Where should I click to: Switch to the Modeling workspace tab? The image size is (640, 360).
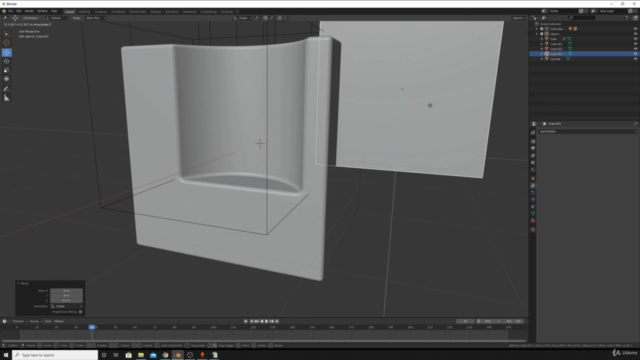[x=84, y=12]
